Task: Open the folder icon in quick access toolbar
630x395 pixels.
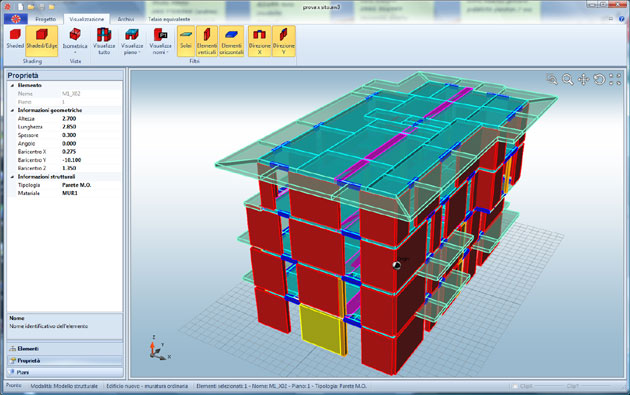Action: point(31,6)
